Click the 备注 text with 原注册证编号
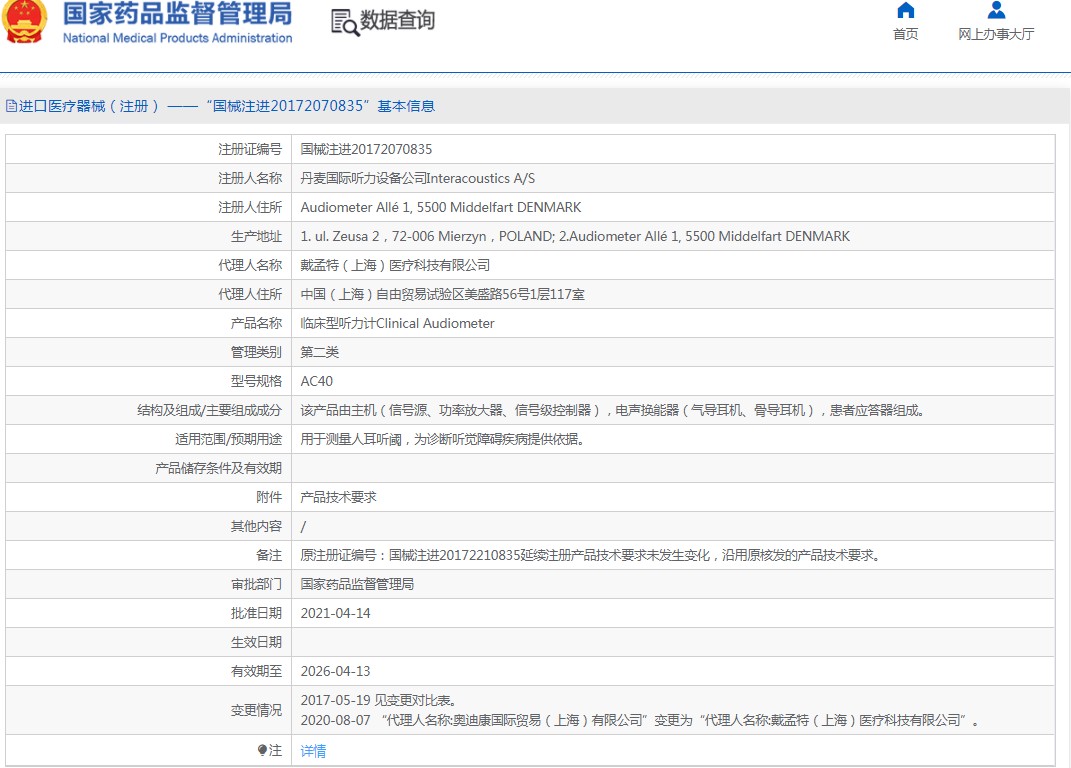The width and height of the screenshot is (1071, 768). click(x=590, y=556)
